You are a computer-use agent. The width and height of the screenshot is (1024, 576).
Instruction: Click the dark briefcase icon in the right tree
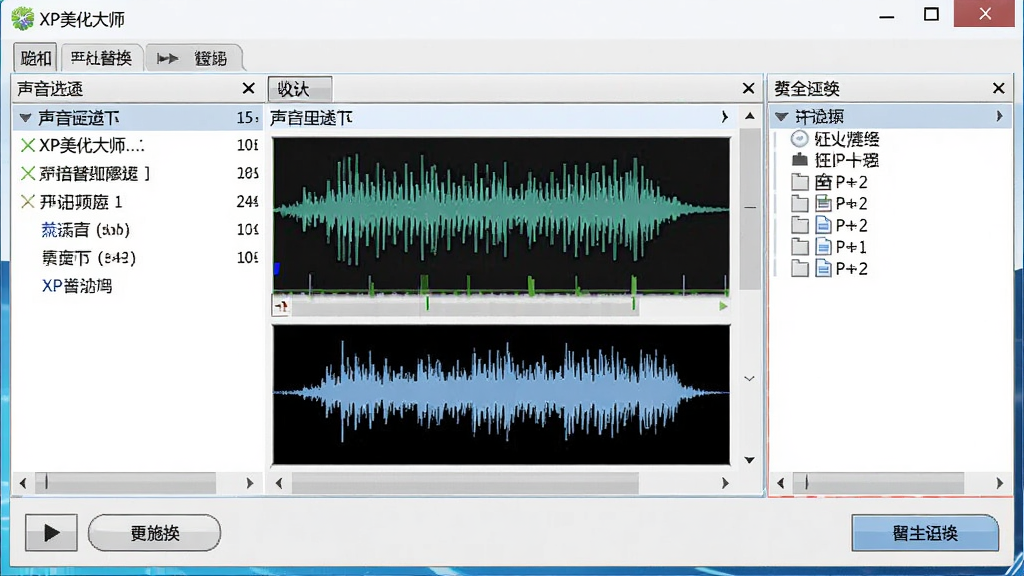point(799,160)
